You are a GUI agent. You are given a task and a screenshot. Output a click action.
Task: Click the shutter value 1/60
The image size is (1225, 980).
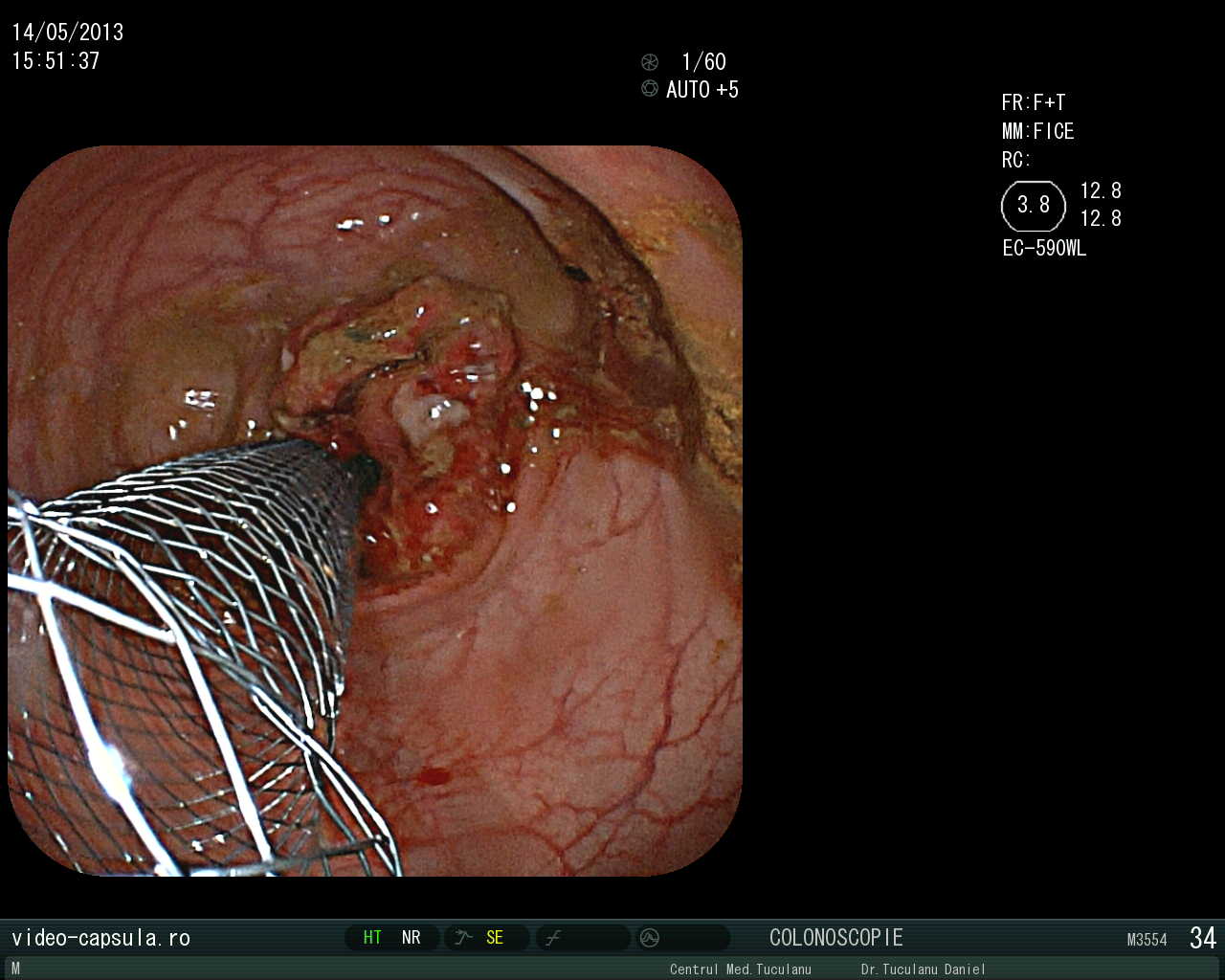pos(703,62)
